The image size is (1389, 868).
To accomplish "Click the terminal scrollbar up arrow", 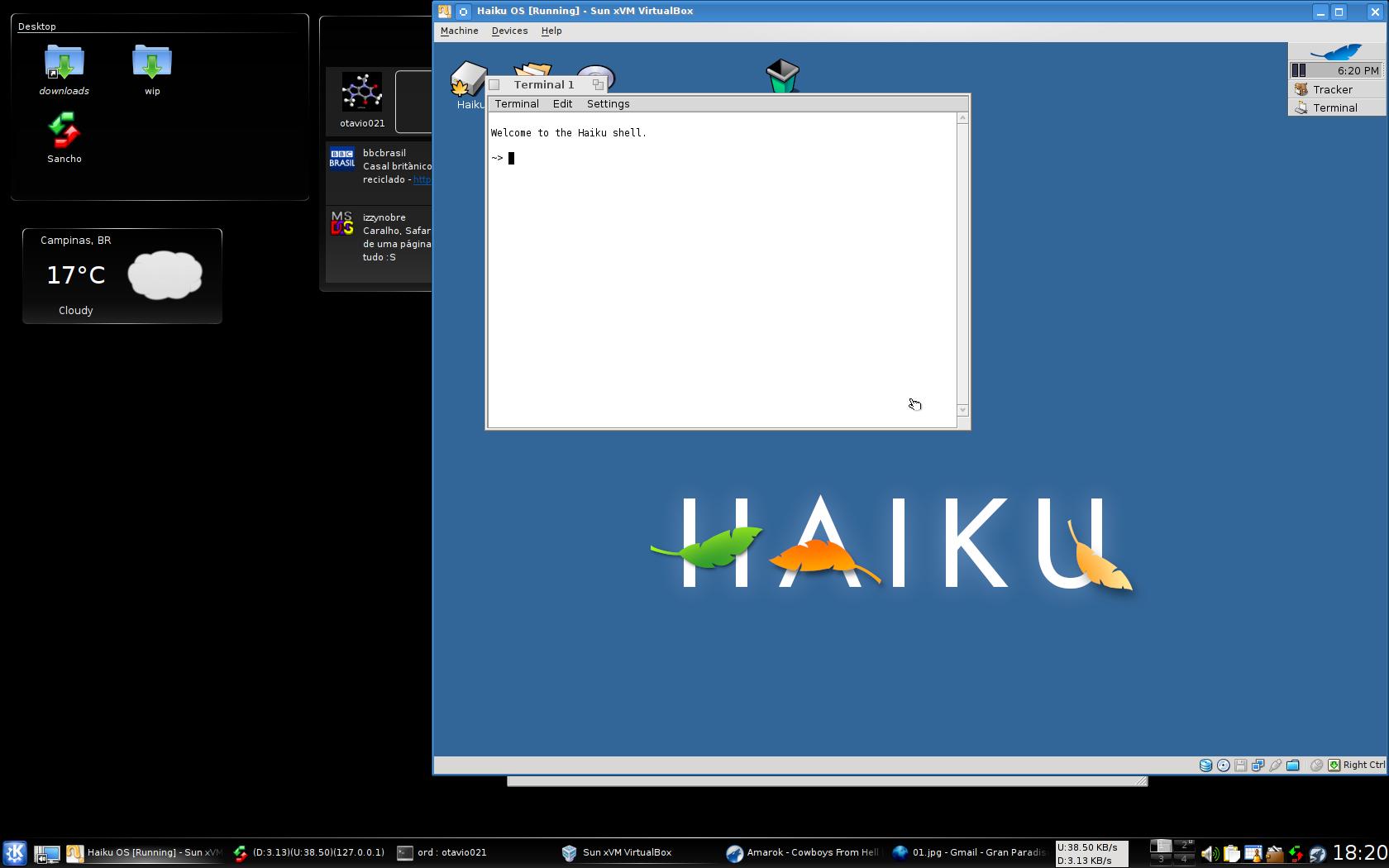I will point(962,118).
